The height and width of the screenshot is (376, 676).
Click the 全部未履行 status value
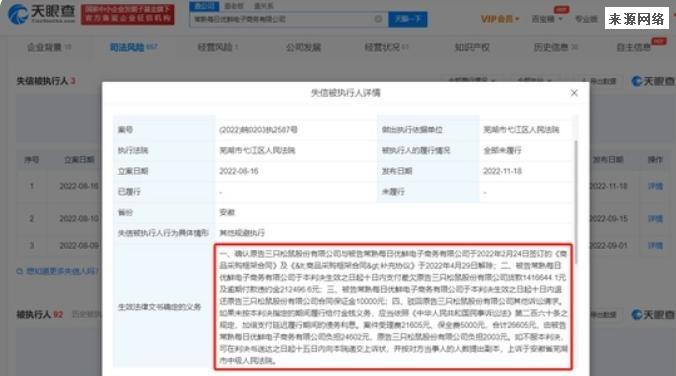click(502, 150)
